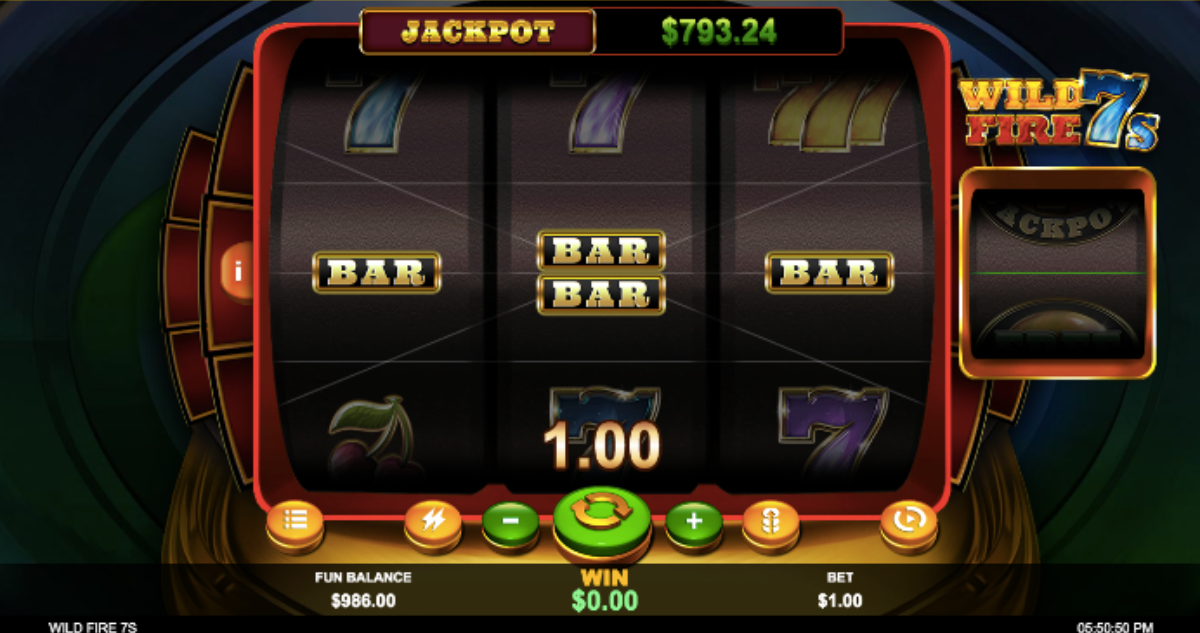Open game info with orange i button
The width and height of the screenshot is (1200, 633).
[238, 270]
